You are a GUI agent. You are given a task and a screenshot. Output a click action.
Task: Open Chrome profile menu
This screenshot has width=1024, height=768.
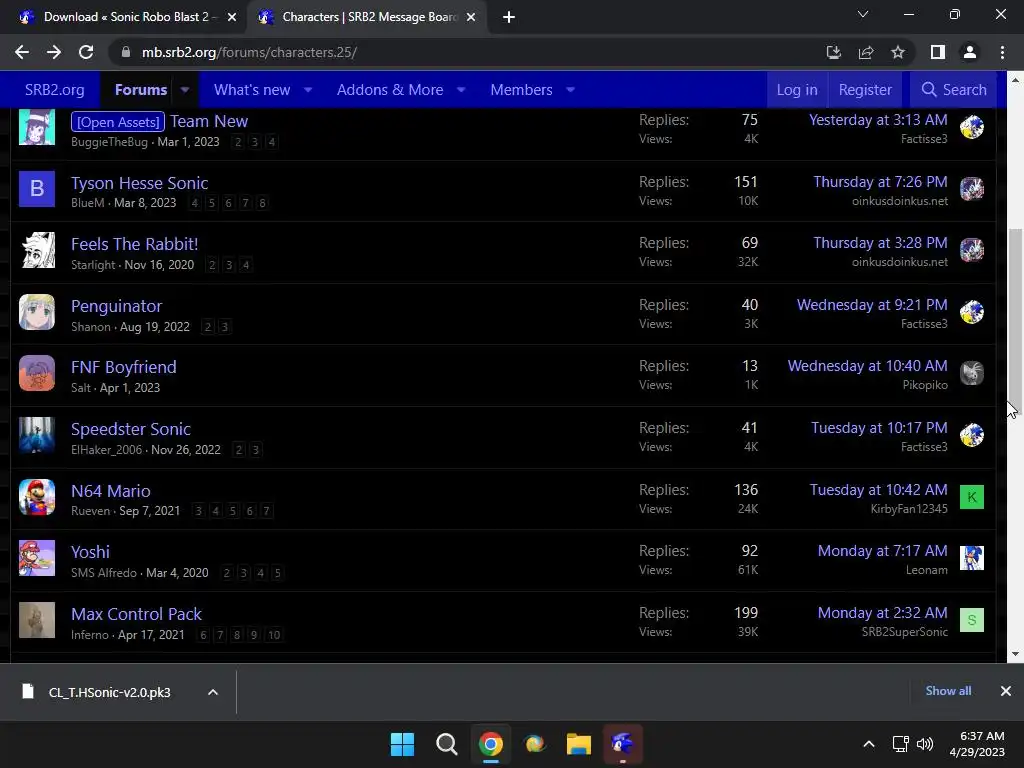click(x=970, y=52)
